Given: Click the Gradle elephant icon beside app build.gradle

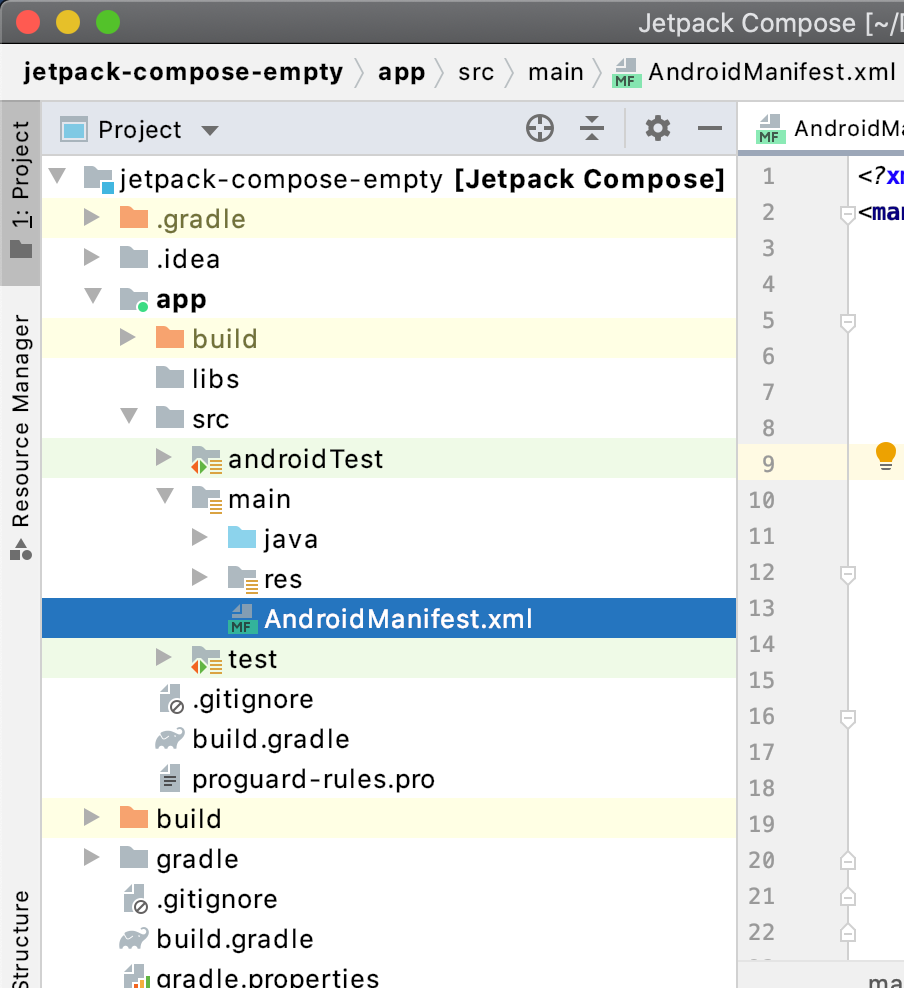Looking at the screenshot, I should (169, 738).
